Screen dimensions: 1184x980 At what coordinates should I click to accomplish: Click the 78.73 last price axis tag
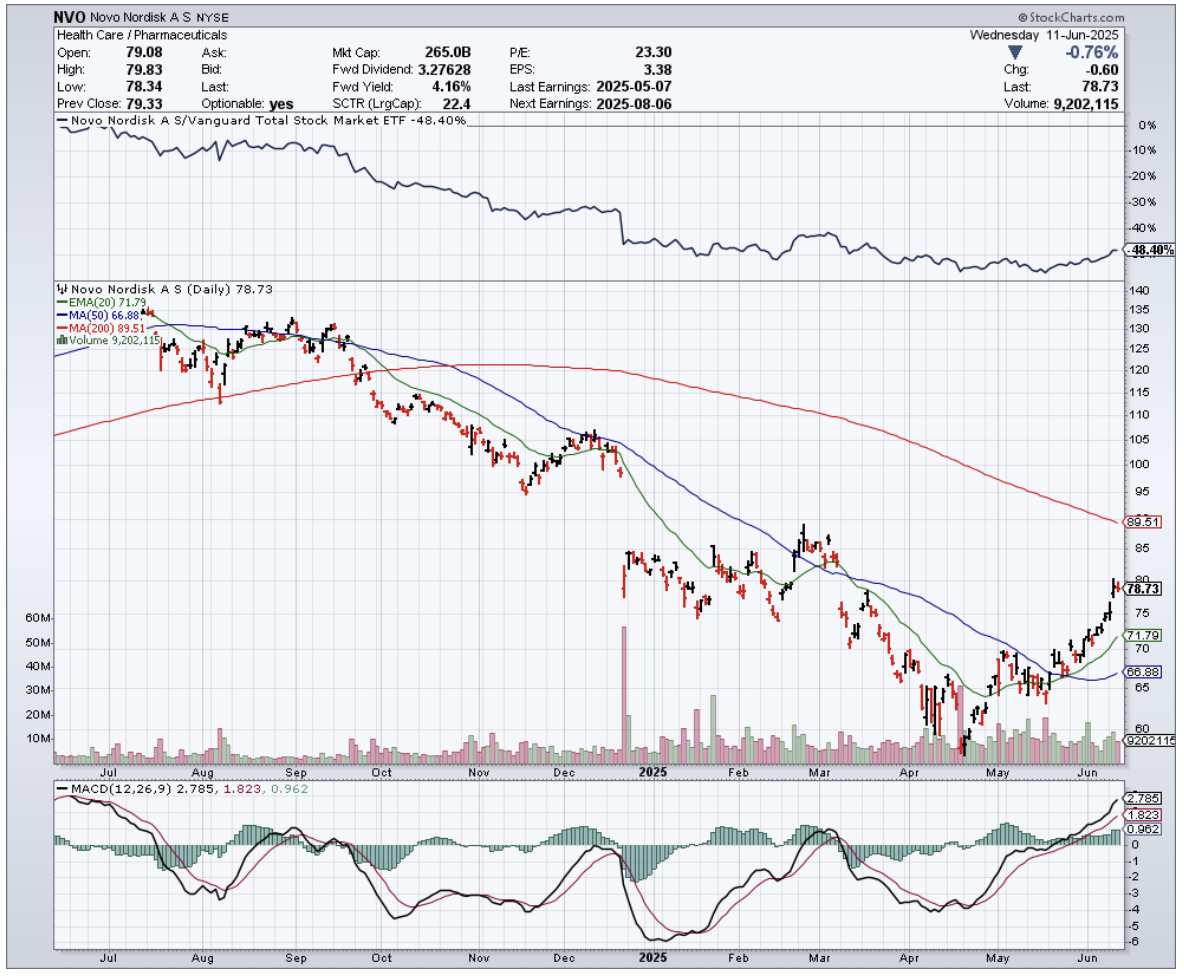click(1143, 589)
